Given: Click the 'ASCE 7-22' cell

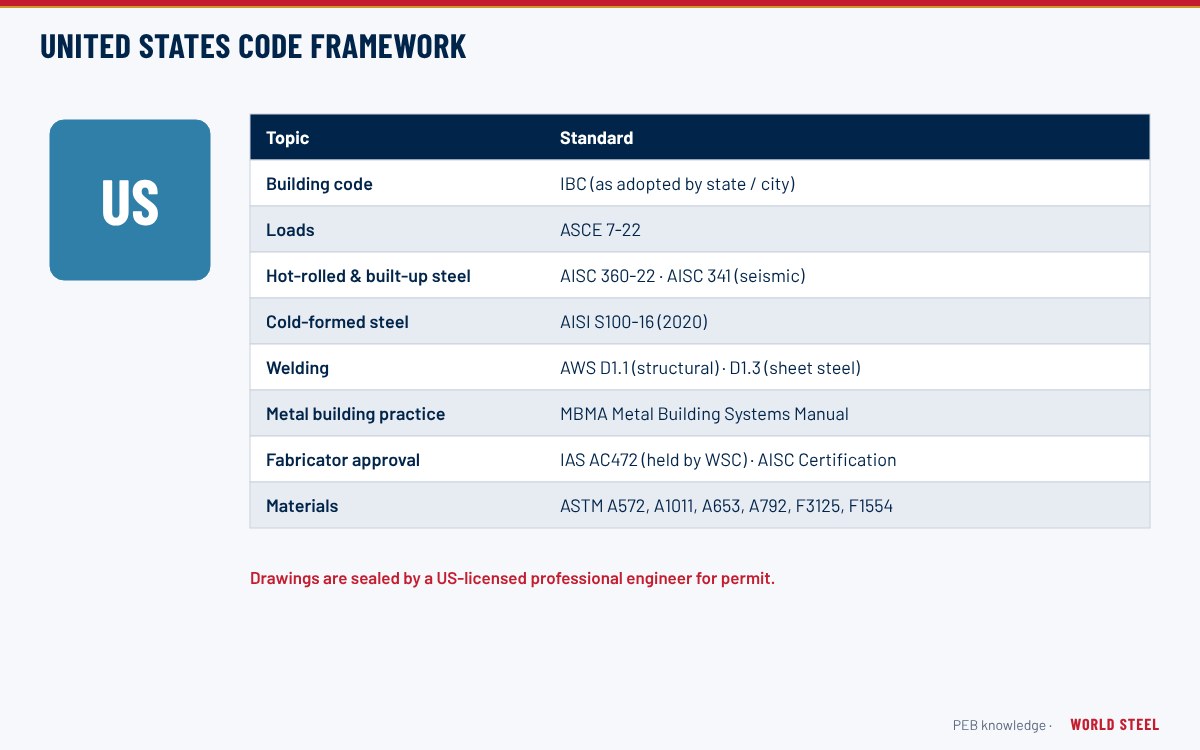Looking at the screenshot, I should click(x=600, y=230).
